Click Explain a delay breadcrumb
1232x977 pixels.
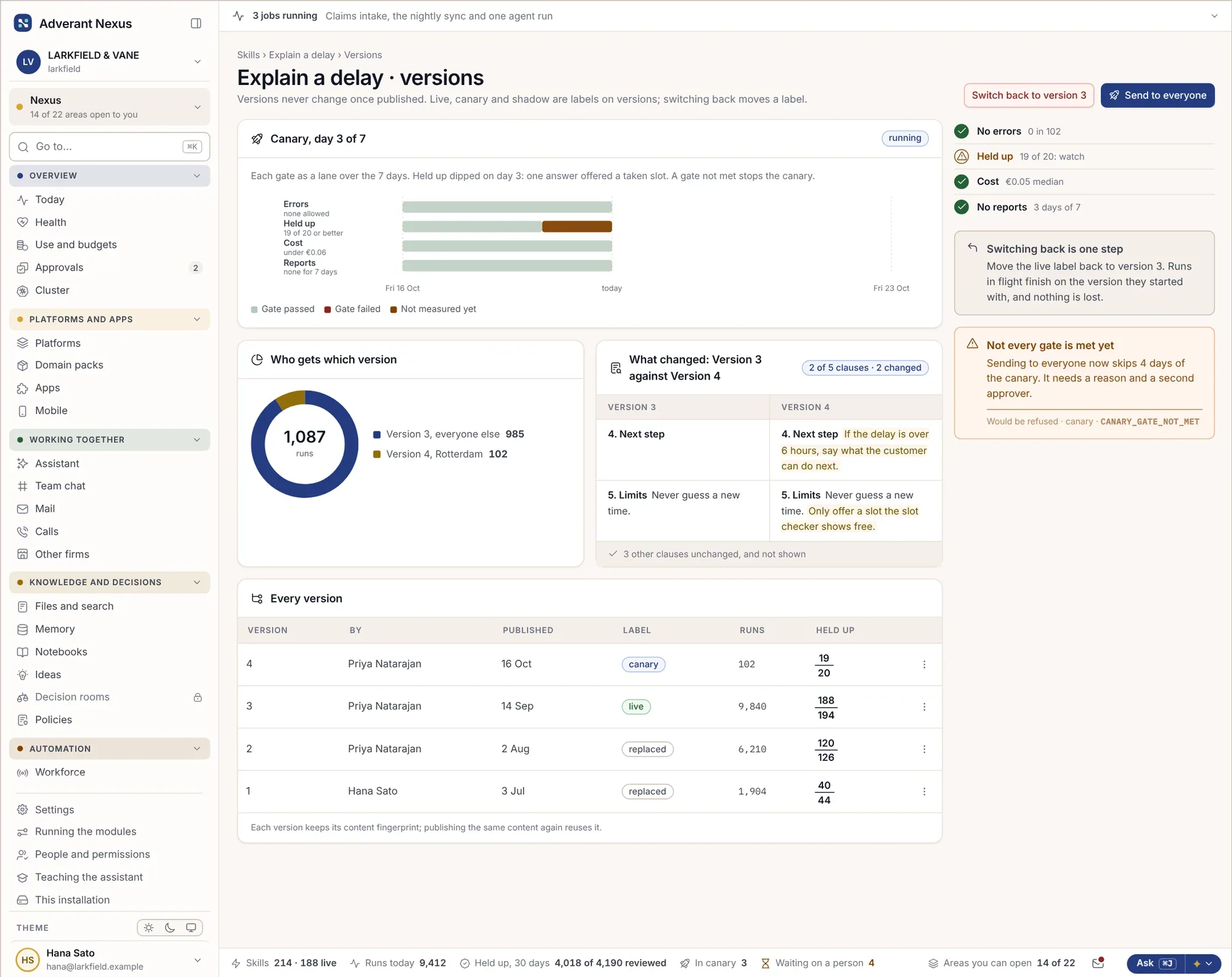click(302, 55)
